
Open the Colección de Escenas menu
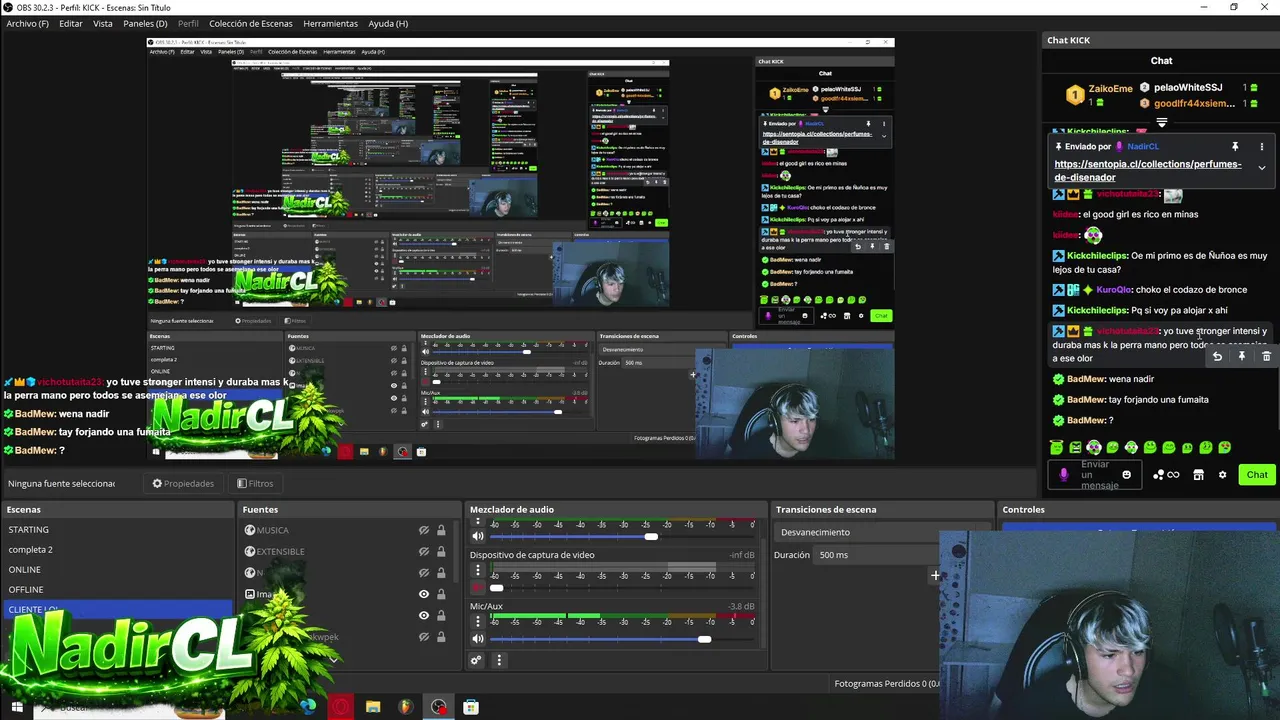point(251,23)
